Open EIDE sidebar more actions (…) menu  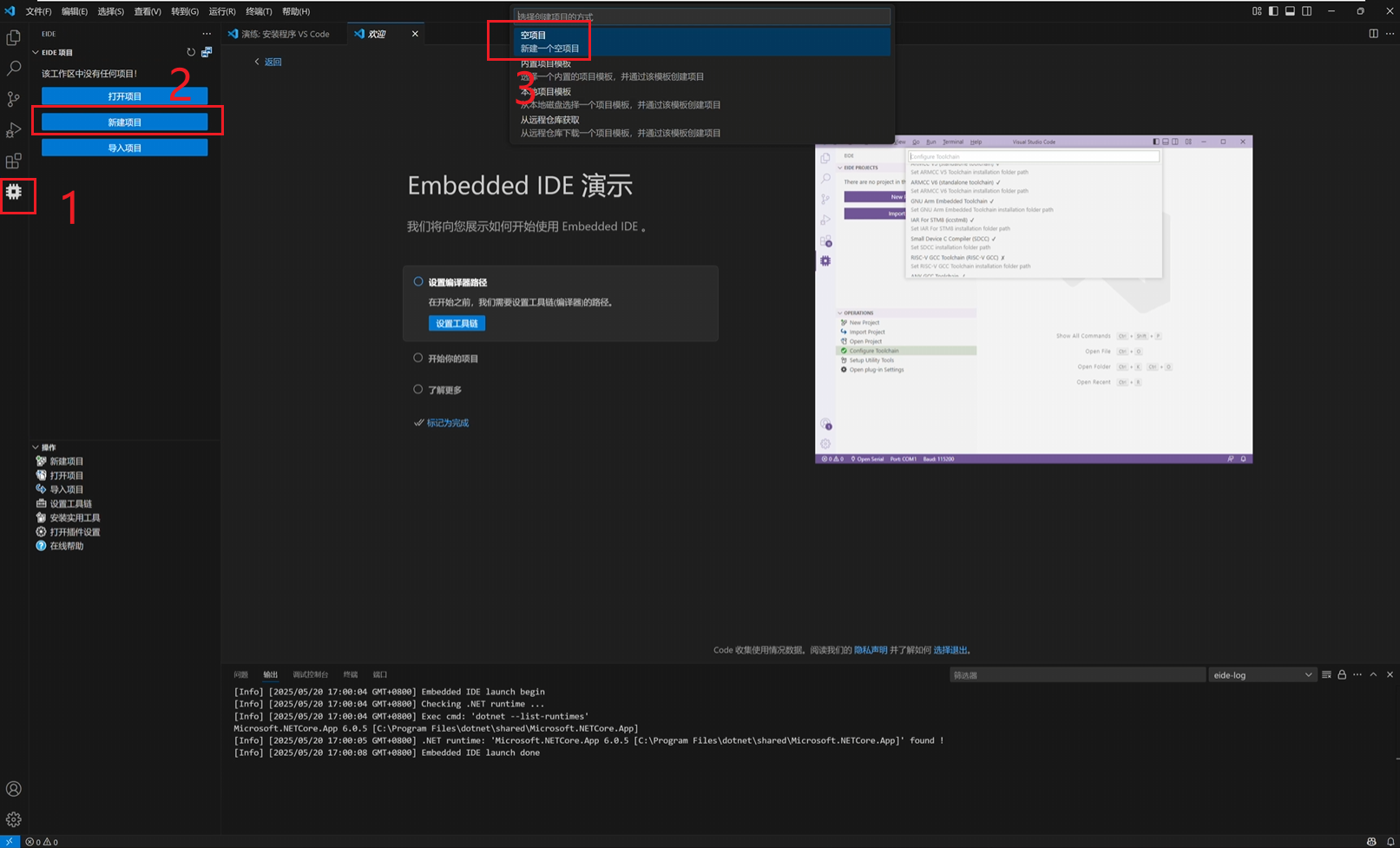(207, 34)
